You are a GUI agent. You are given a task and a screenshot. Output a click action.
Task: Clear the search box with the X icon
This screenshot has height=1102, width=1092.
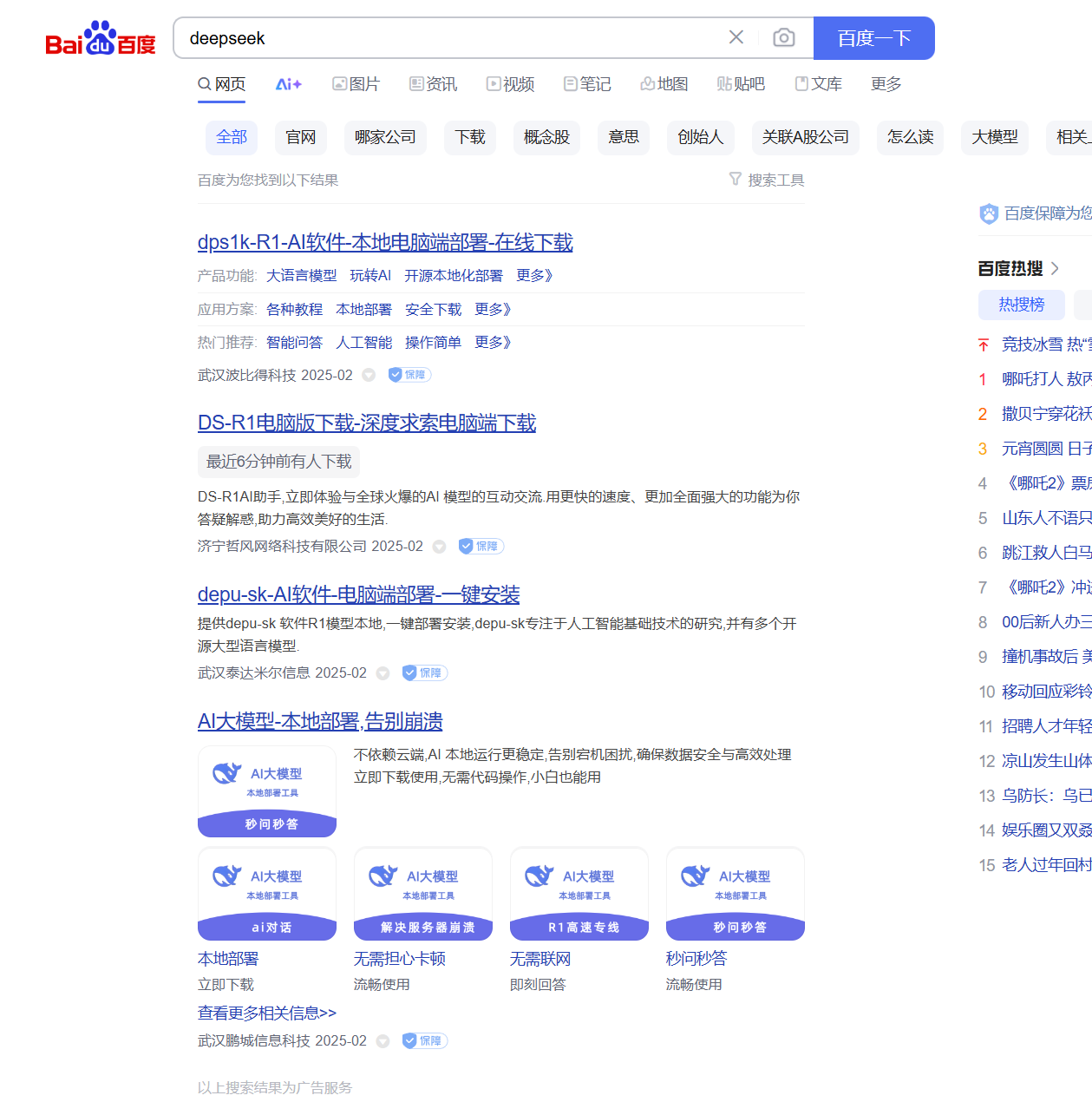(x=736, y=37)
